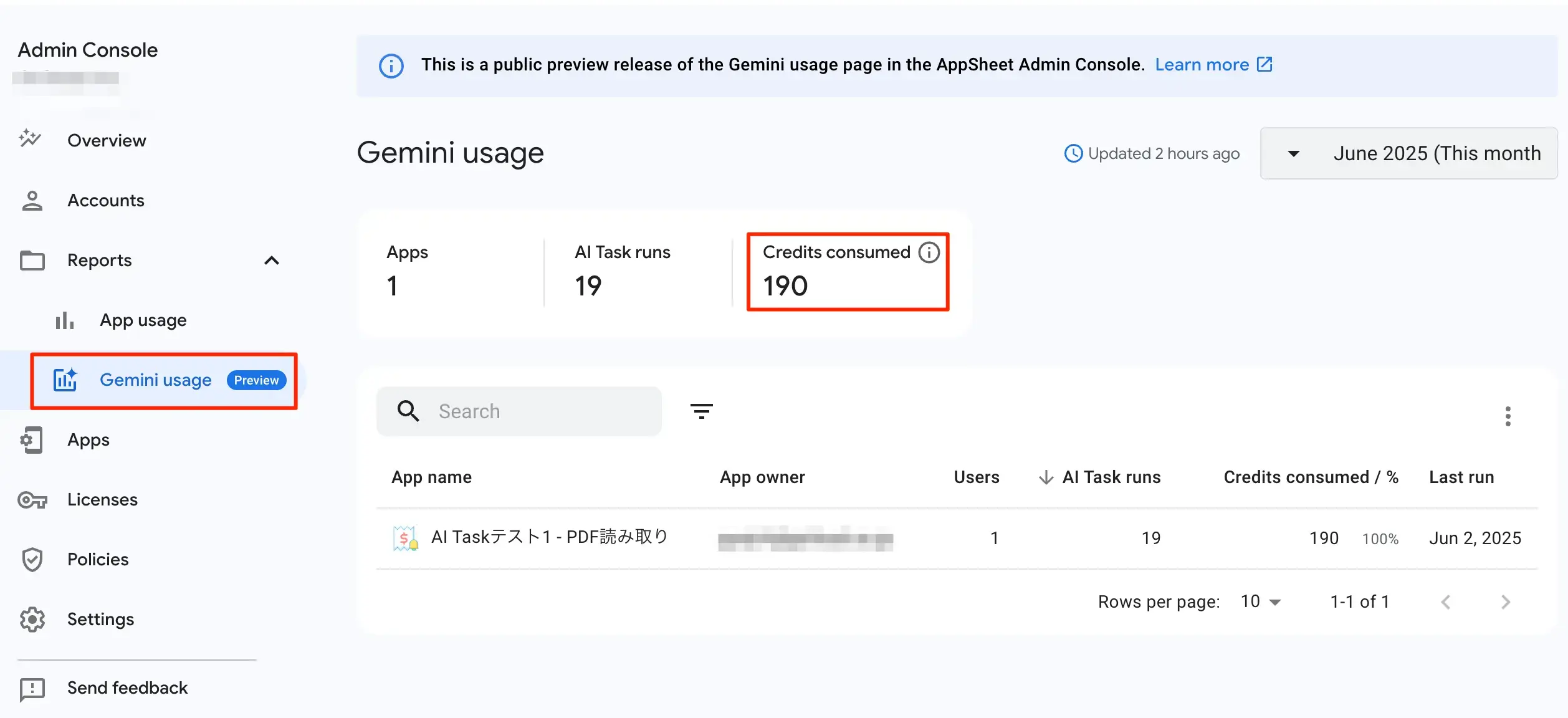
Task: Open App usage report
Action: (x=143, y=320)
